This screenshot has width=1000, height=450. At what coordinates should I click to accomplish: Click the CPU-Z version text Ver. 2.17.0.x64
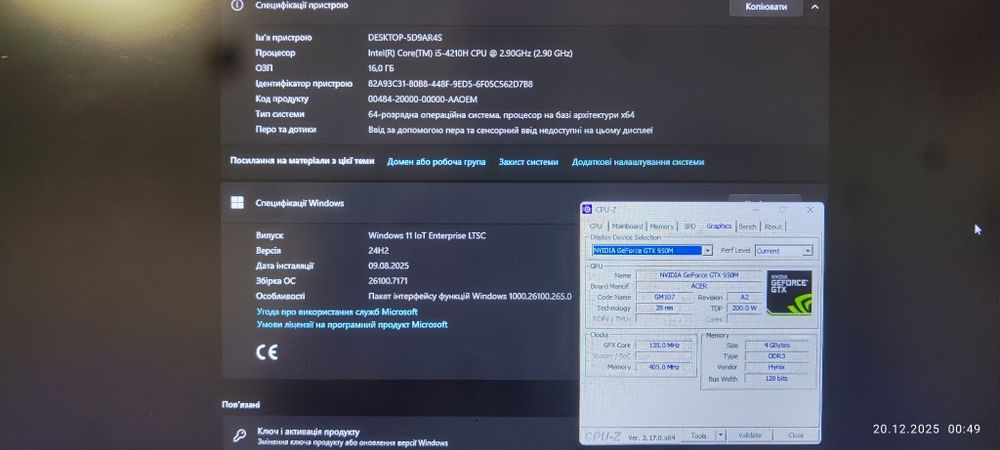pos(652,438)
